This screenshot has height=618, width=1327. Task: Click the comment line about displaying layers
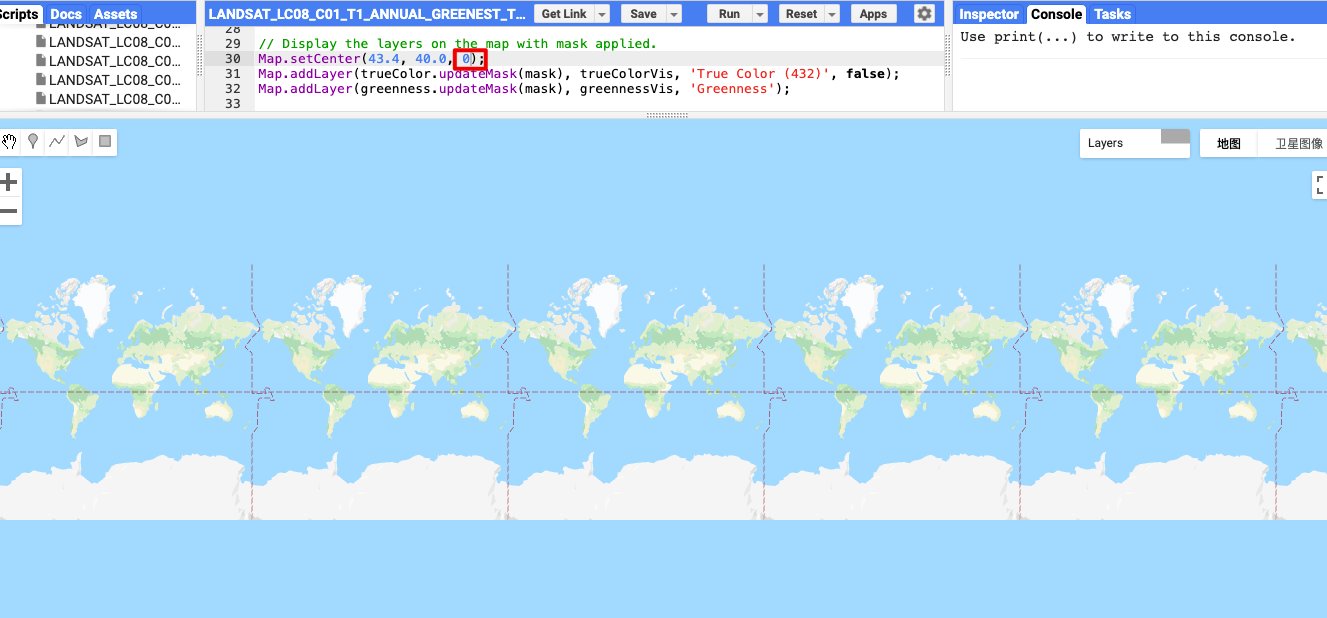[x=457, y=44]
